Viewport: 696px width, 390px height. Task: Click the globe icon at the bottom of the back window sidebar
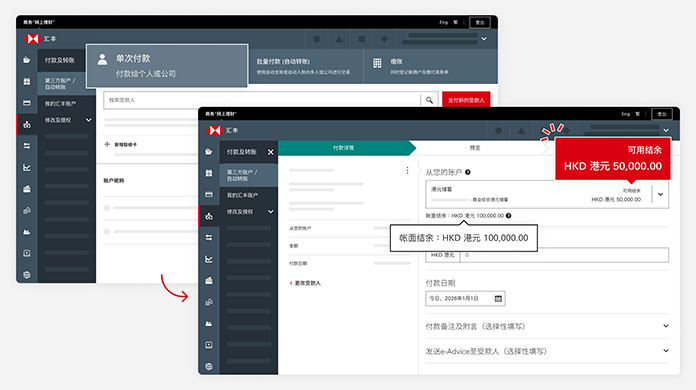(27, 275)
